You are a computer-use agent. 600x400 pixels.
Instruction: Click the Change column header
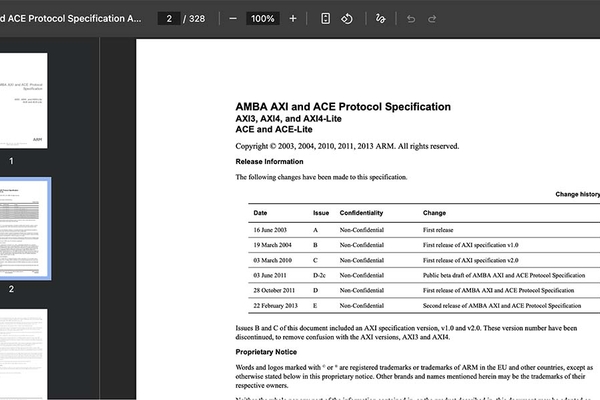pos(434,213)
